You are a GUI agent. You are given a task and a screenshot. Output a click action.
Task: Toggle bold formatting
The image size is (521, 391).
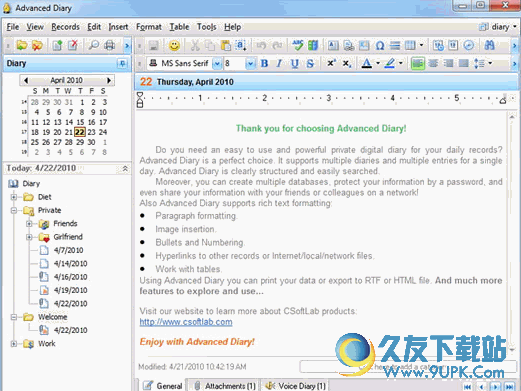coord(264,63)
